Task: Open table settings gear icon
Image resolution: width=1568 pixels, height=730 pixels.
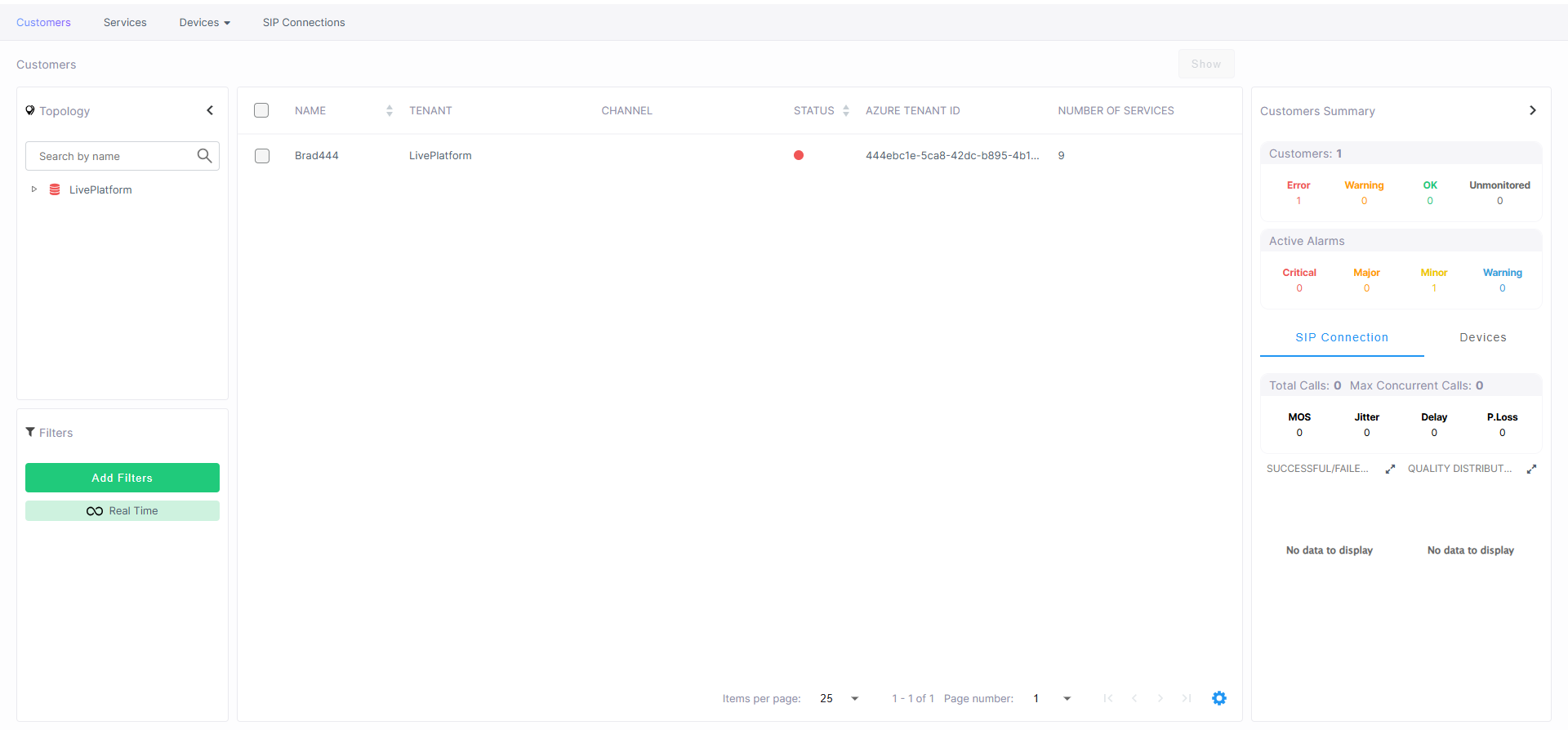Action: (x=1218, y=698)
